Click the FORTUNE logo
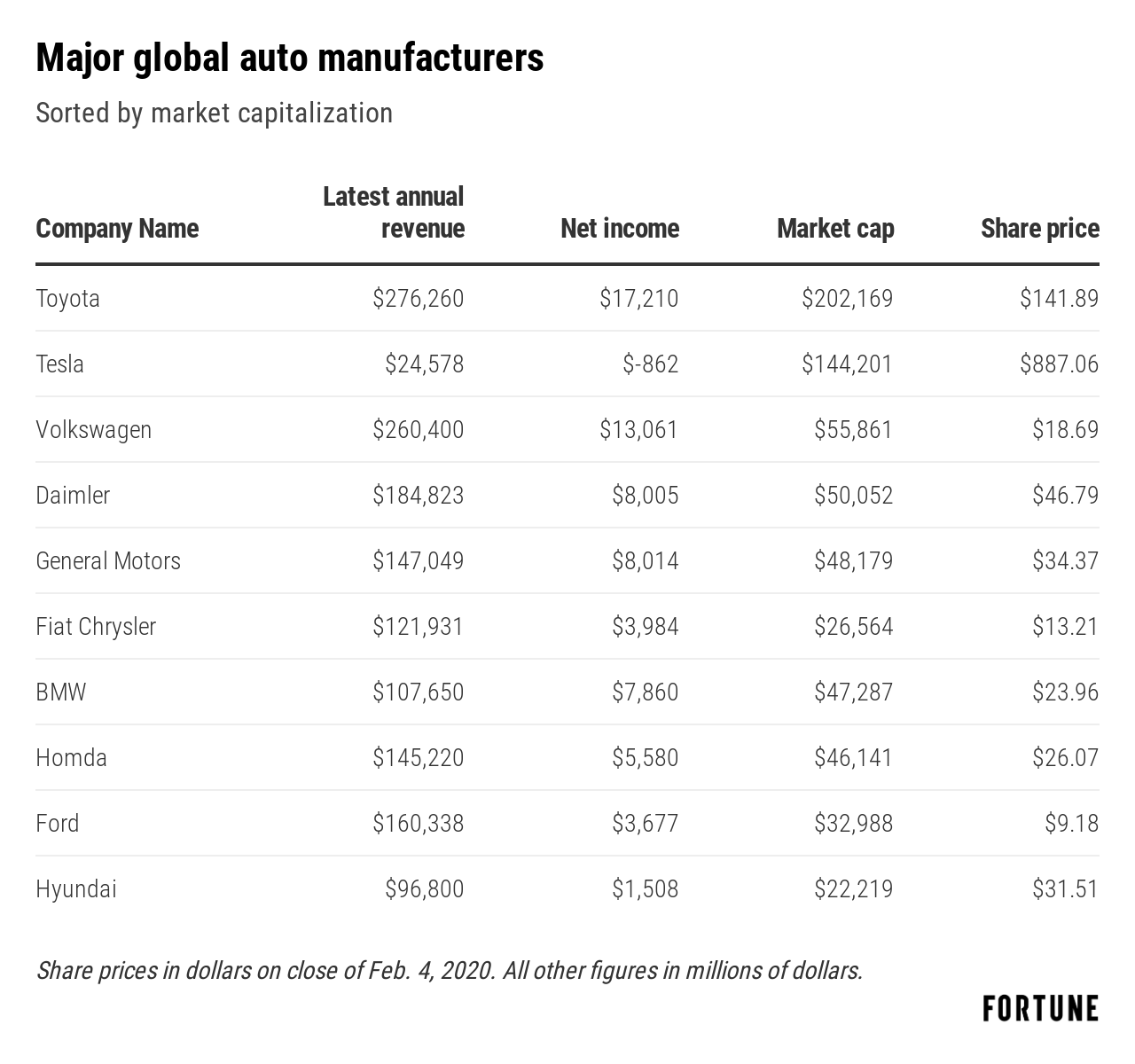This screenshot has height=1064, width=1135. [x=1040, y=1009]
